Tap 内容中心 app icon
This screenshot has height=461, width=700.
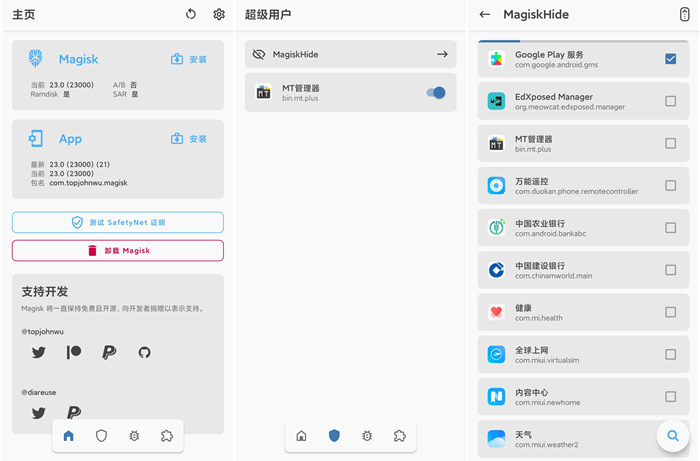[496, 396]
